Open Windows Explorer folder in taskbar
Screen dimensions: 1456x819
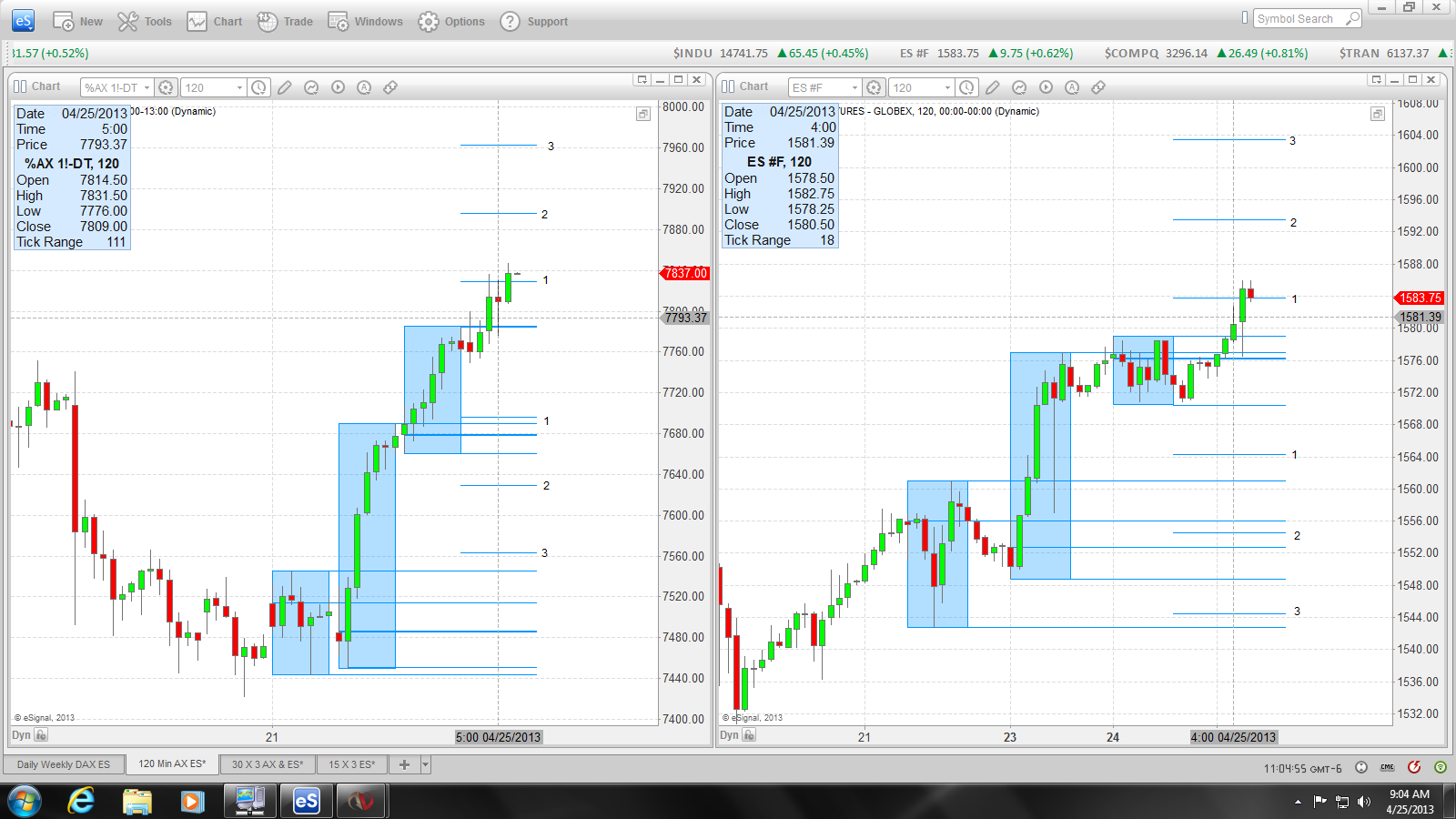tap(137, 802)
